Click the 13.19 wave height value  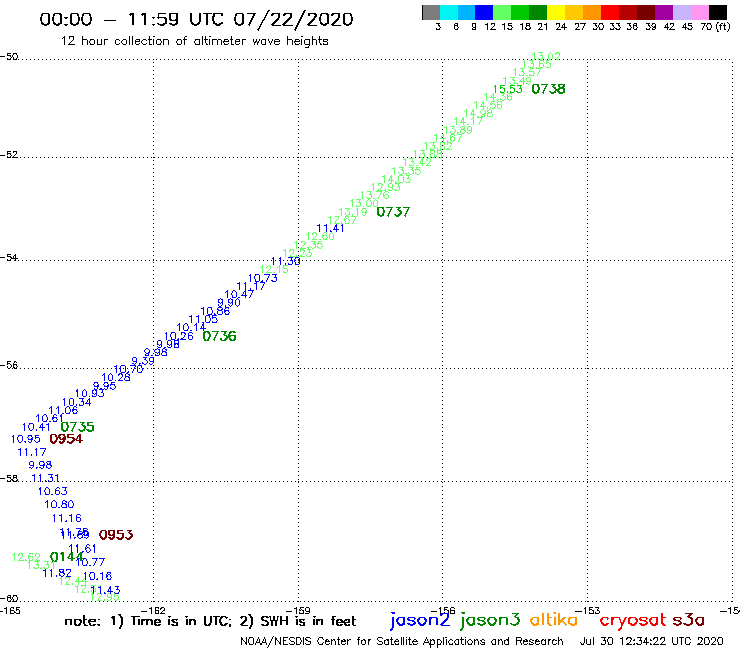(353, 212)
